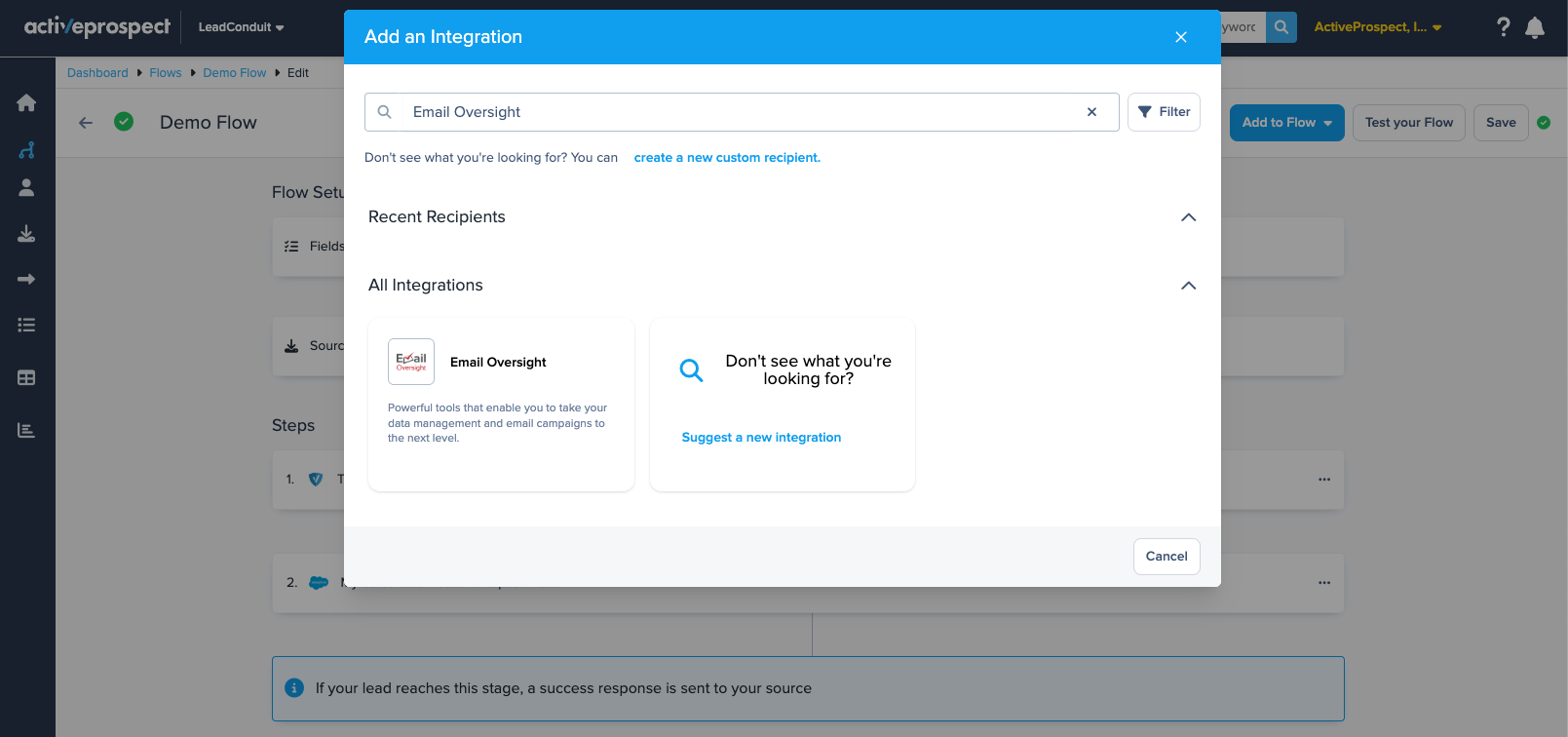
Task: Open the help question mark icon
Action: (x=1503, y=27)
